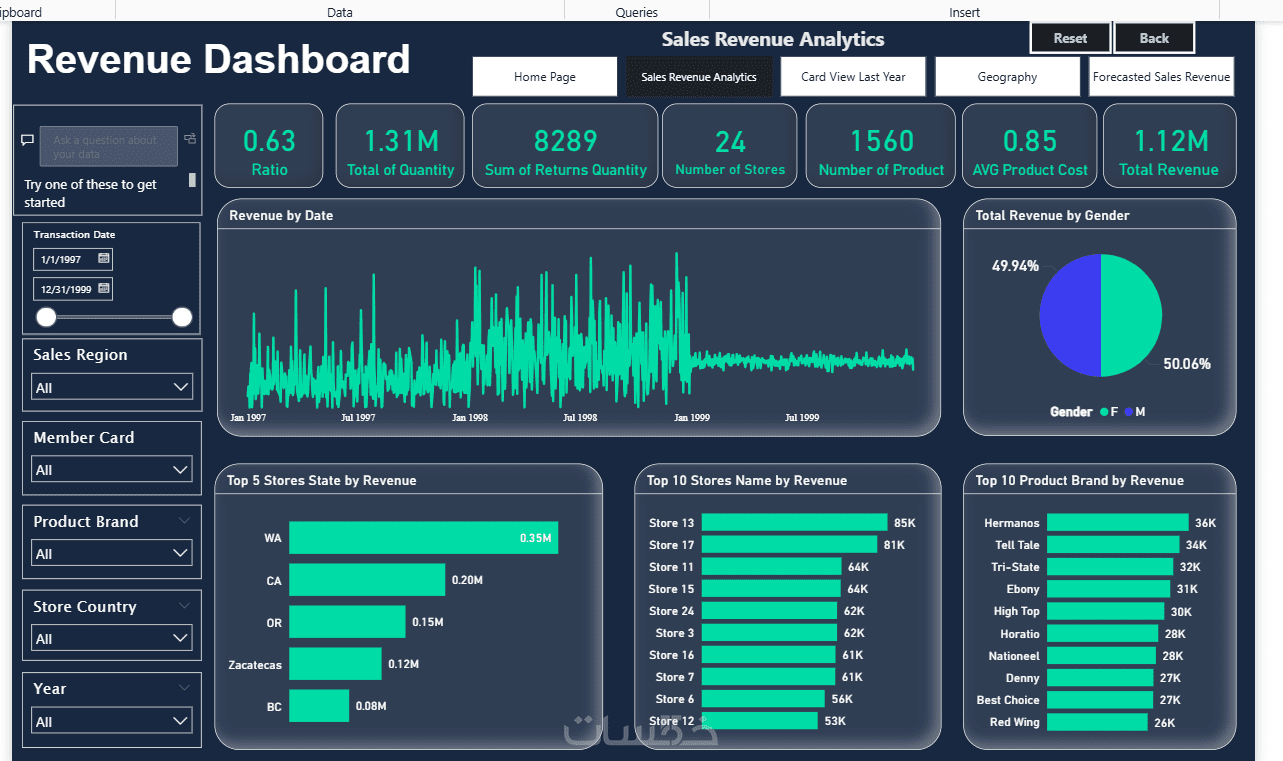Viewport: 1283px width, 761px height.
Task: Open the Geography page
Action: pyautogui.click(x=1007, y=77)
